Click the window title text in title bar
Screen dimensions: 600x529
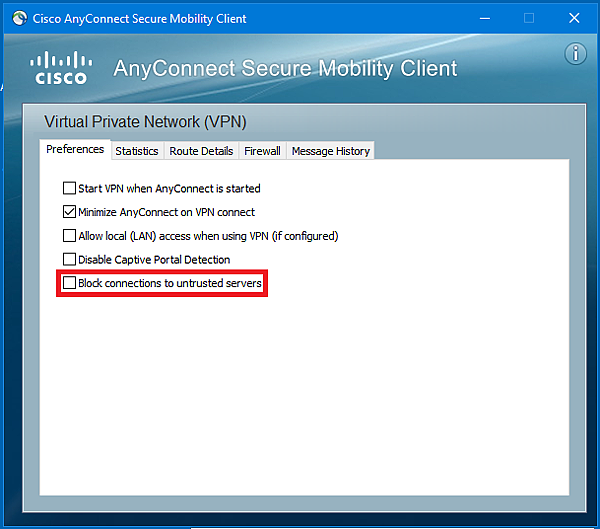139,18
